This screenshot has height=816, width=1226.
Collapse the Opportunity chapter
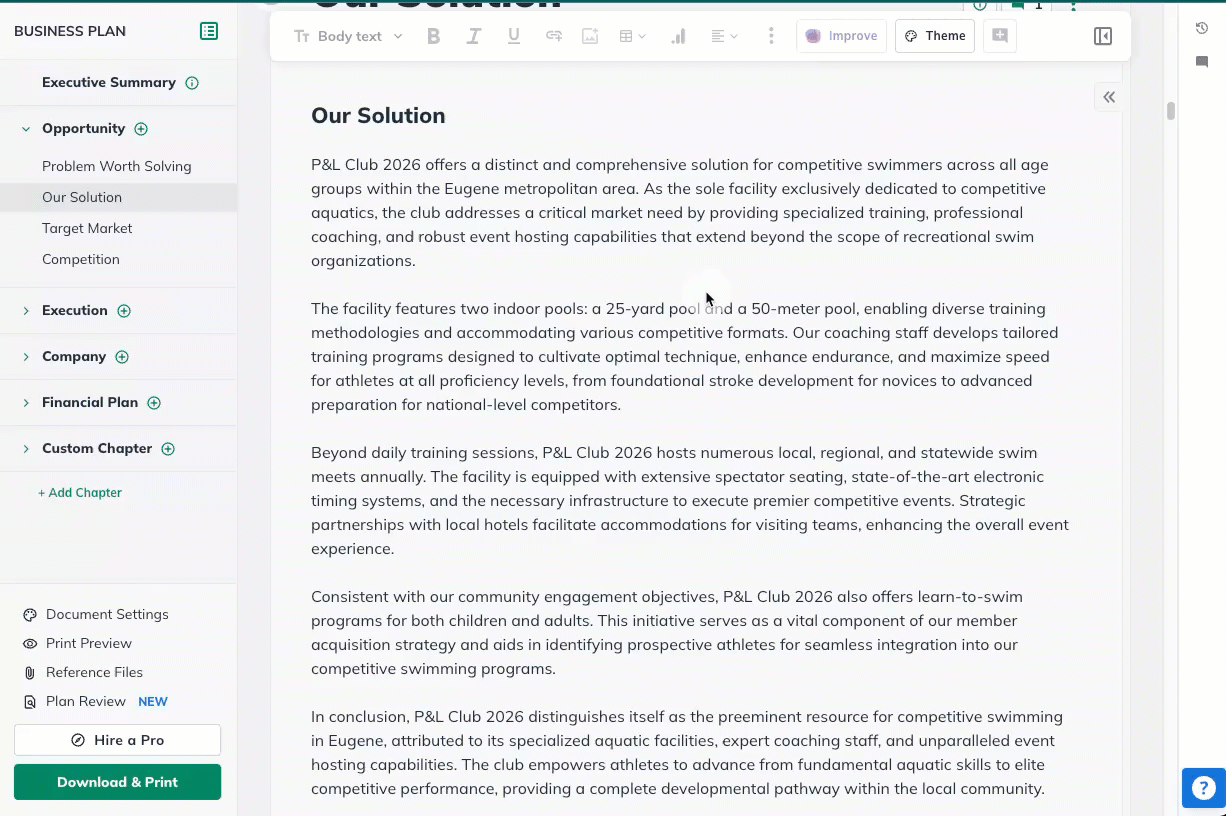click(x=26, y=129)
